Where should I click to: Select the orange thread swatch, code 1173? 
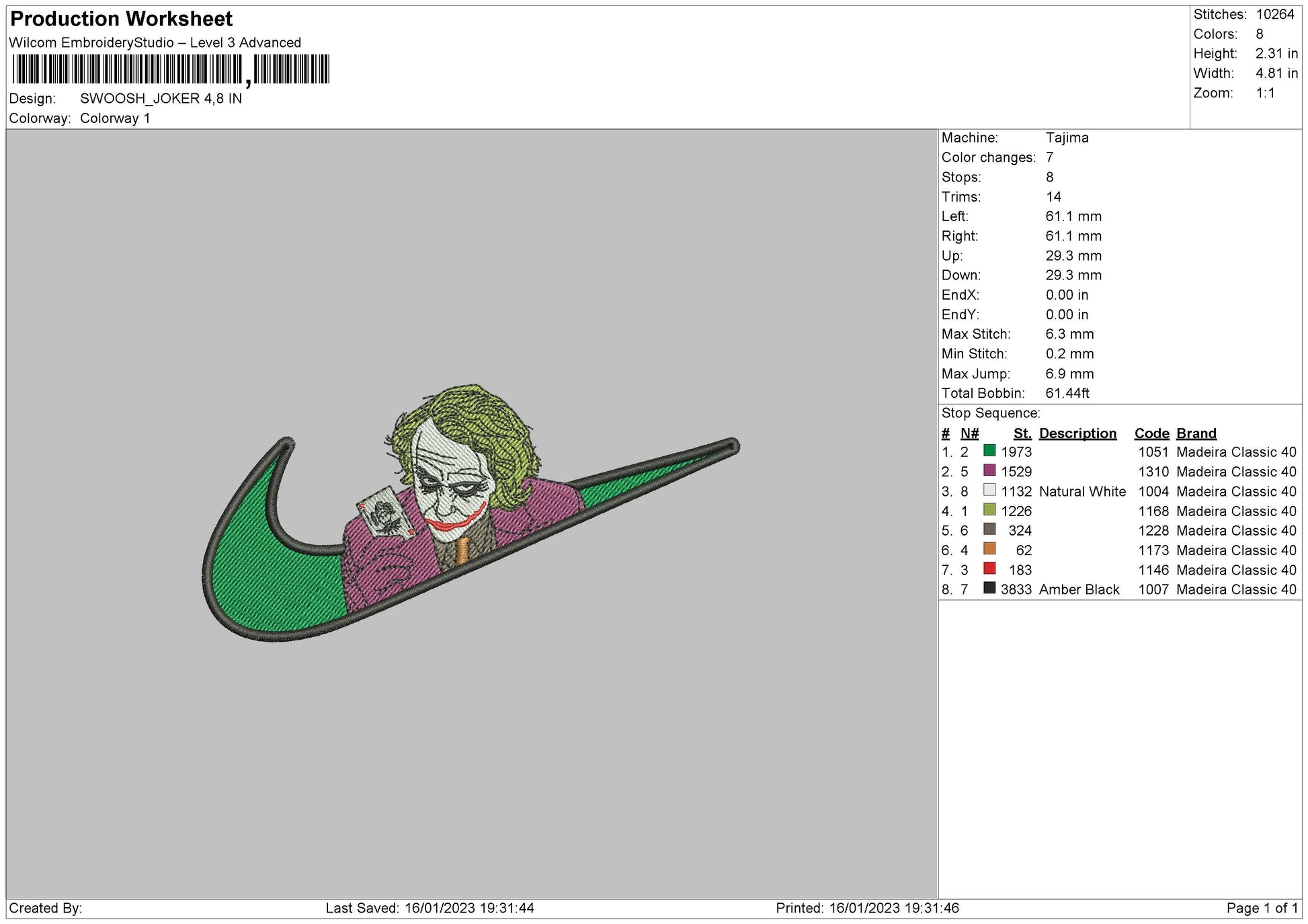pyautogui.click(x=989, y=549)
